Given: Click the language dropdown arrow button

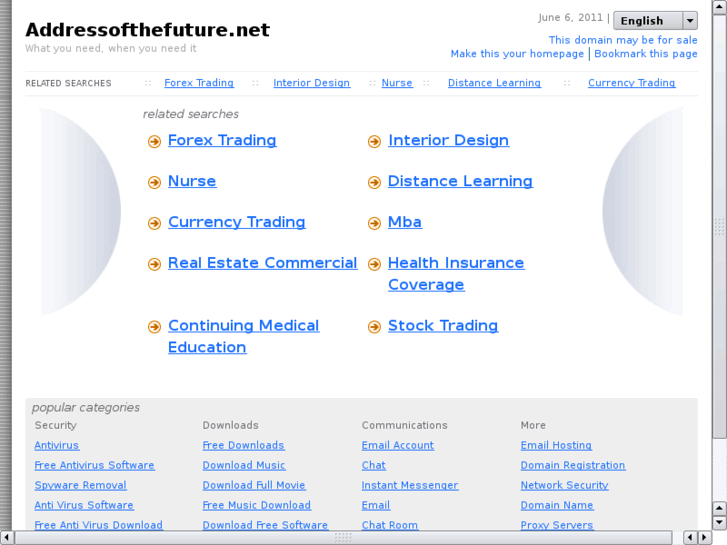Looking at the screenshot, I should 690,20.
